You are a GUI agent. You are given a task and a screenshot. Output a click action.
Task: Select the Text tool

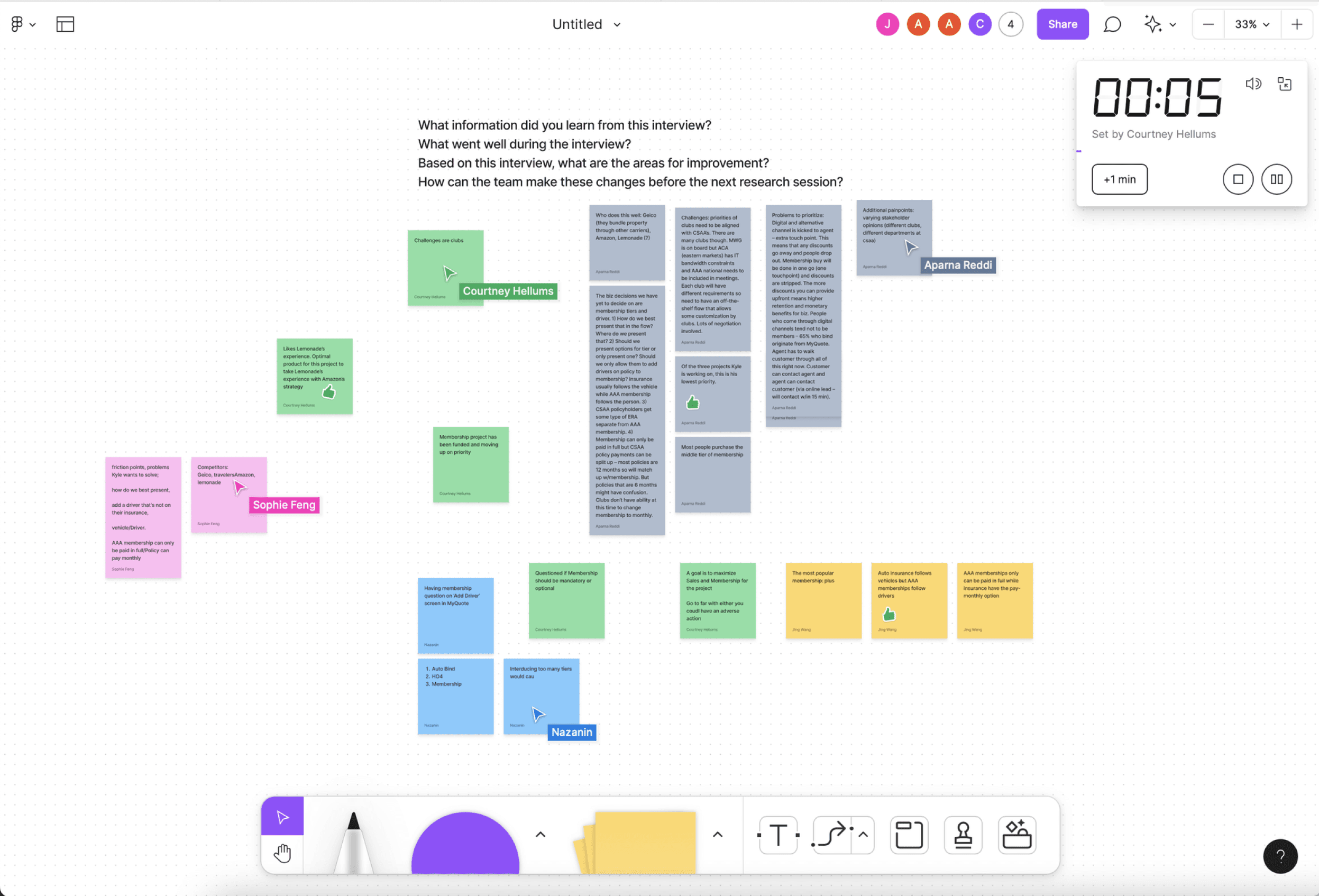[x=778, y=835]
